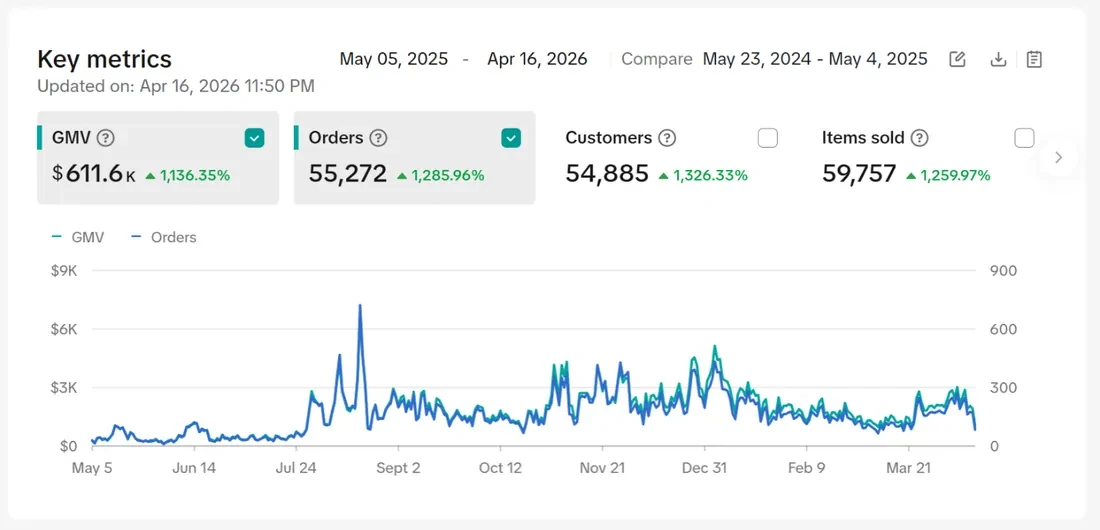Image resolution: width=1100 pixels, height=530 pixels.
Task: Uncheck the GMV metric checkbox
Action: point(255,138)
